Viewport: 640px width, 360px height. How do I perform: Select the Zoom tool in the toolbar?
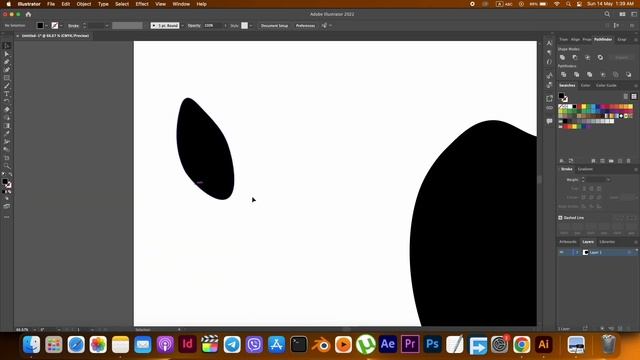tap(7, 166)
